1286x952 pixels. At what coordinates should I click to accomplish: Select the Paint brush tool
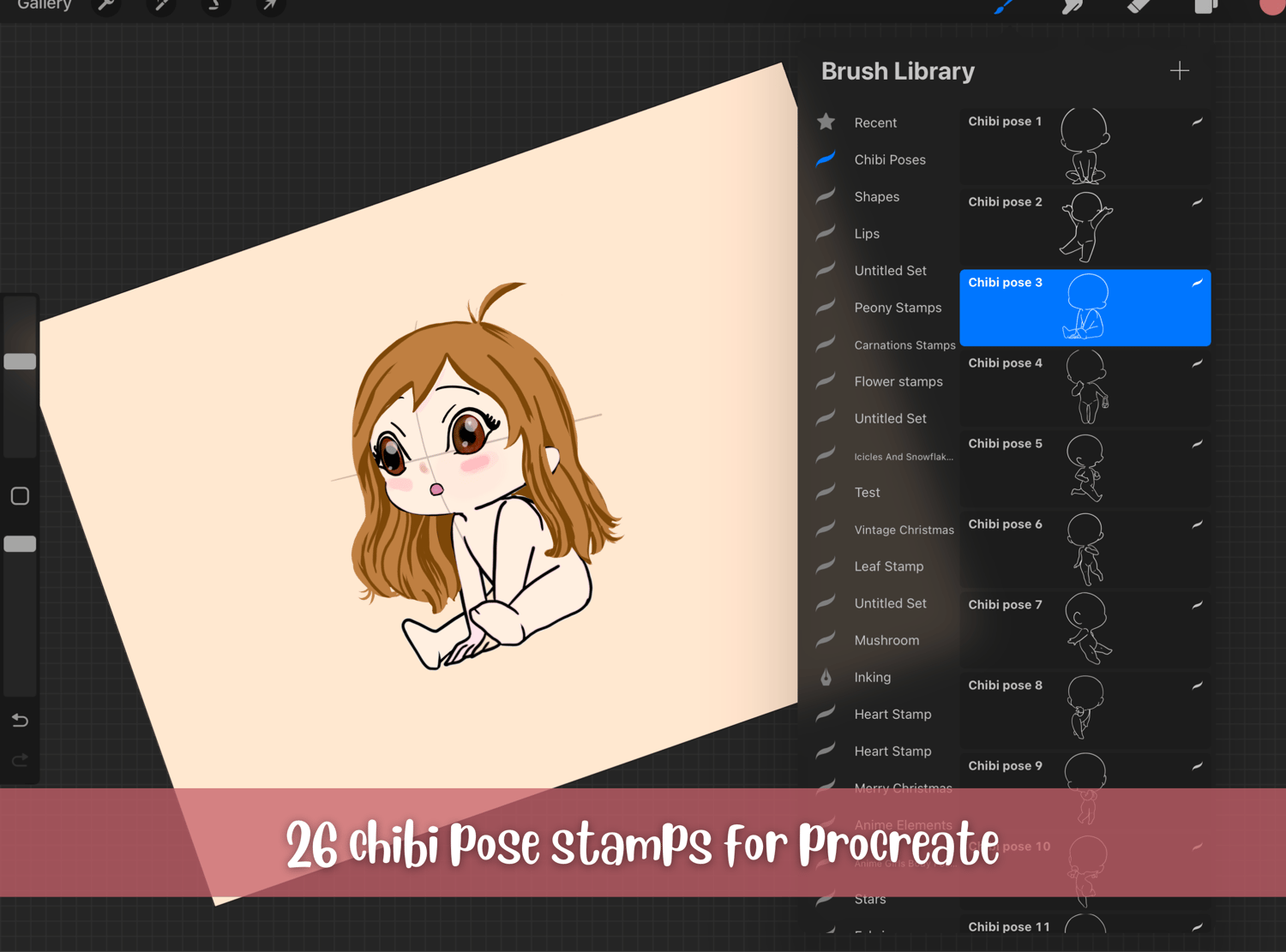[x=1004, y=6]
